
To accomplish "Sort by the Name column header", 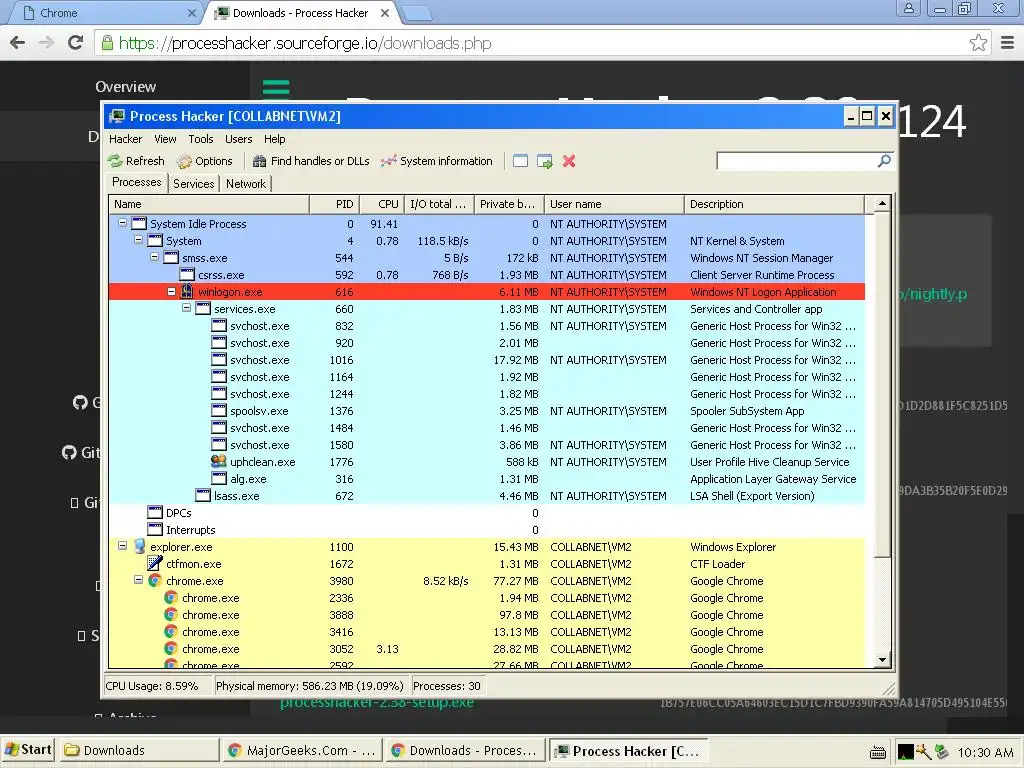I will click(209, 204).
